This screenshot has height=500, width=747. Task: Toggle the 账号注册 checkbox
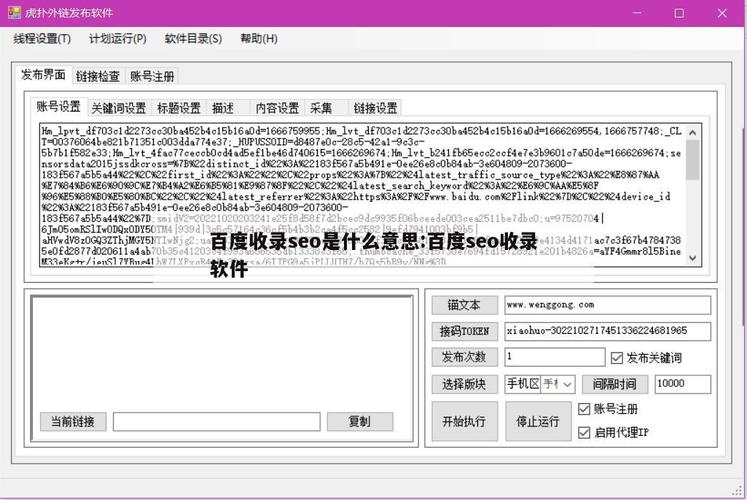(584, 409)
